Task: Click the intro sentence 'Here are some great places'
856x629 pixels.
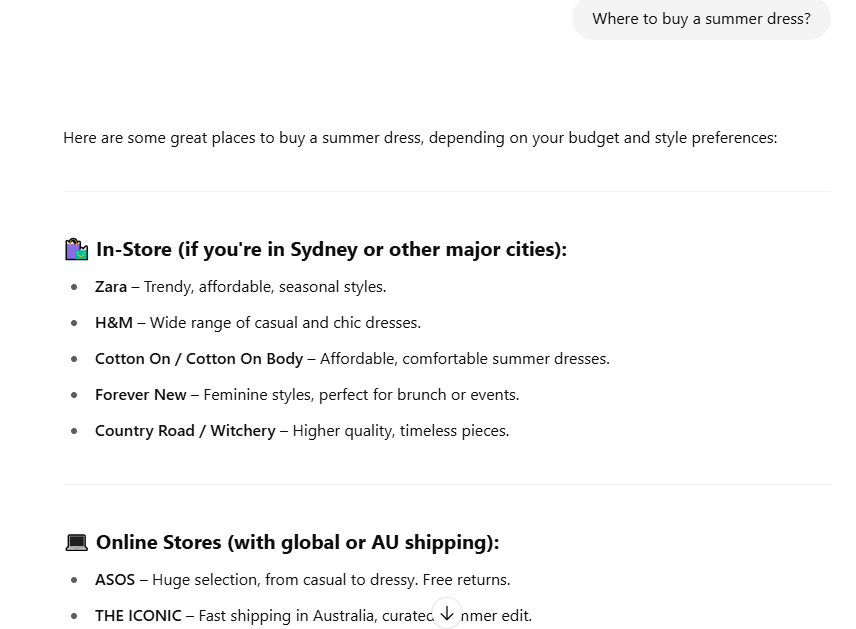Action: pyautogui.click(x=420, y=138)
